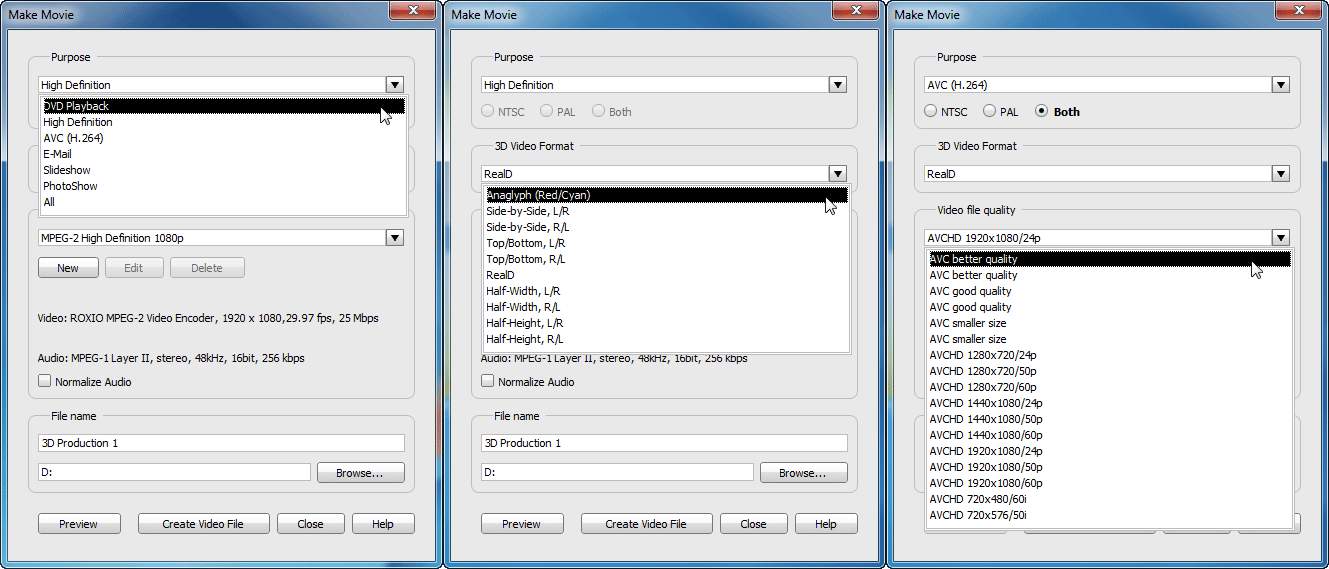Viewport: 1329px width, 569px height.
Task: Click Create Video File in middle window
Action: point(646,524)
